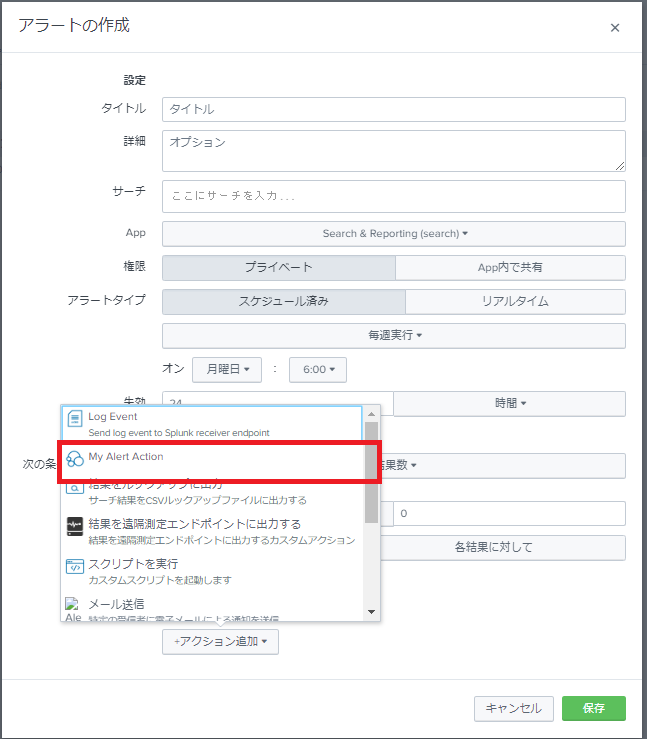Open the Search & Reporting app dropdown

[x=394, y=234]
